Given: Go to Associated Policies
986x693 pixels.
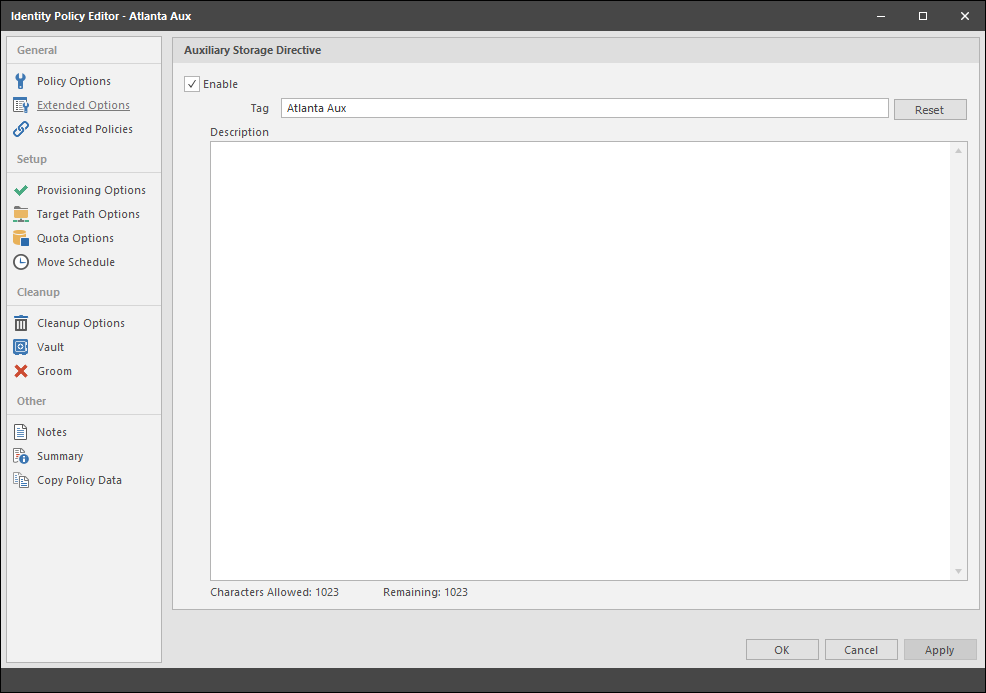Looking at the screenshot, I should click(x=85, y=129).
